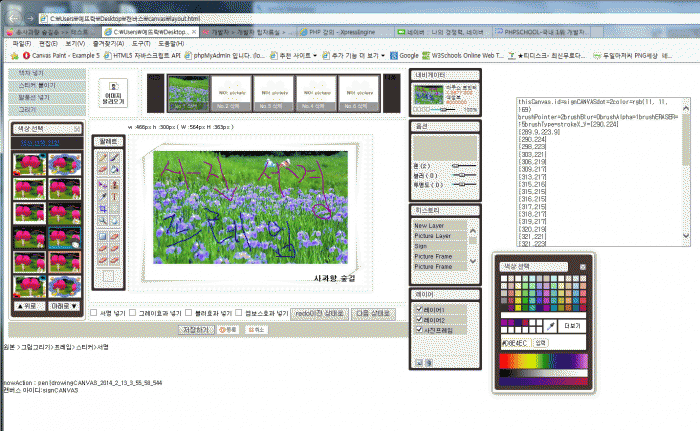Viewport: 700px width, 431px height.
Task: Close the left color selection panel
Action: point(77,129)
